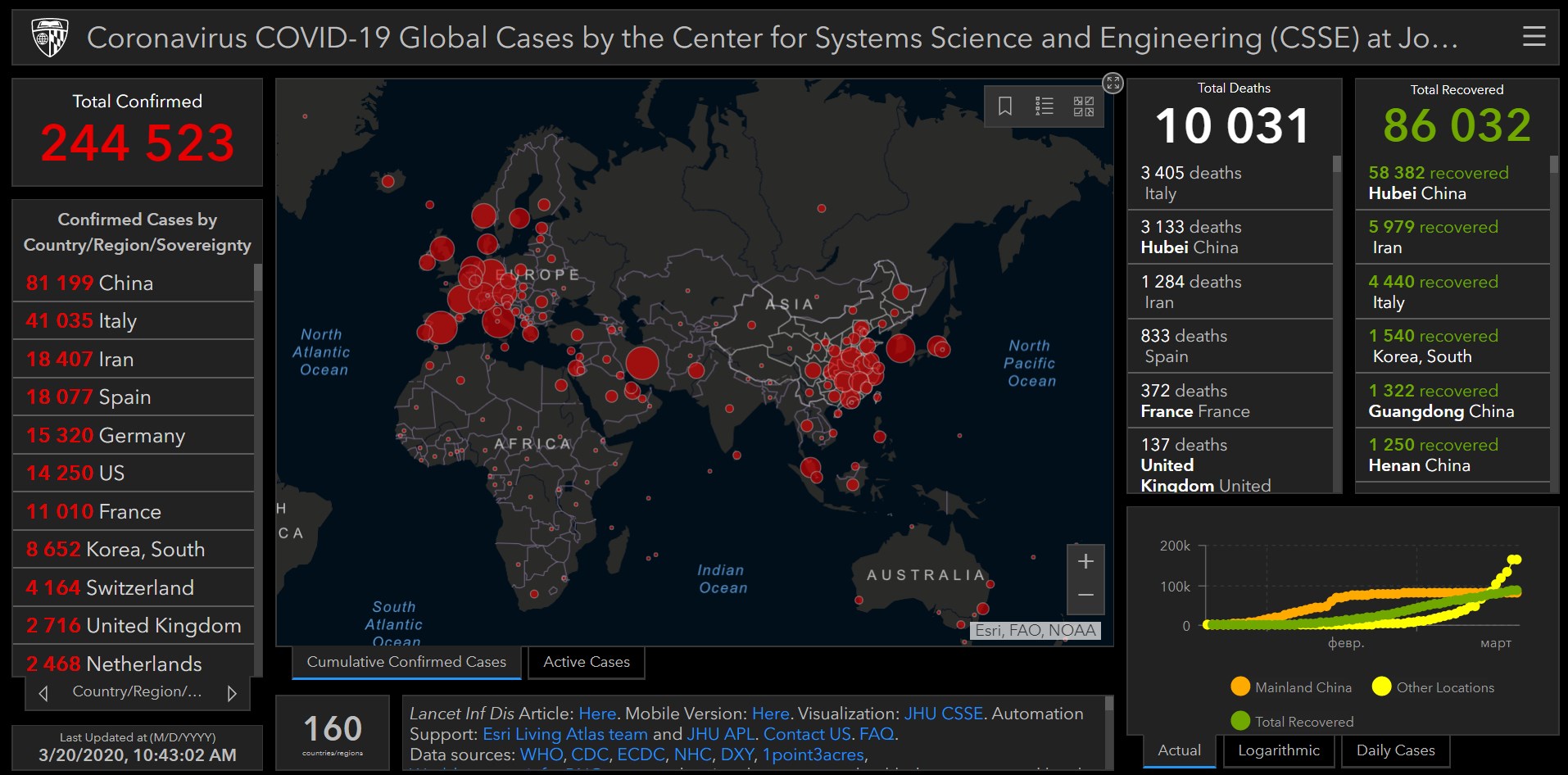Click the Johns Hopkins shield logo

[49, 38]
